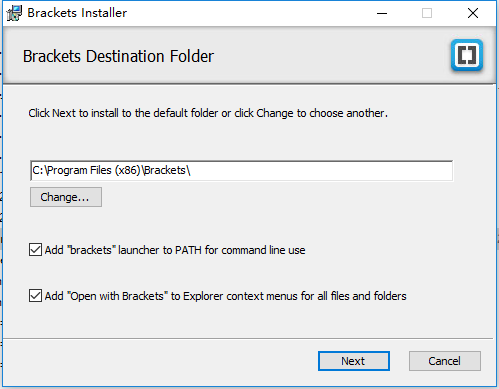Place cursor after "Brackets\" in path field
Viewport: 499px width, 389px height.
coord(191,171)
